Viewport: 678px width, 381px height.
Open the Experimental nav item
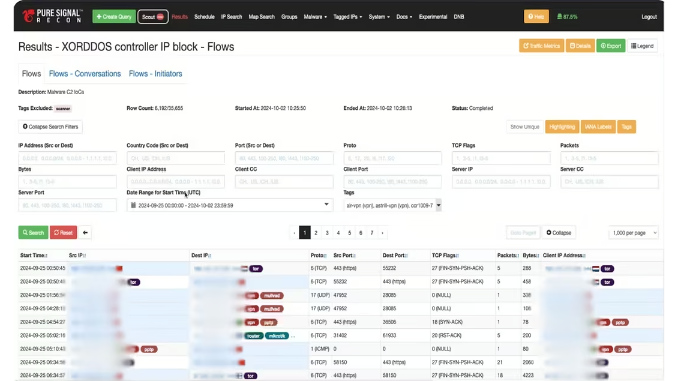click(x=433, y=17)
